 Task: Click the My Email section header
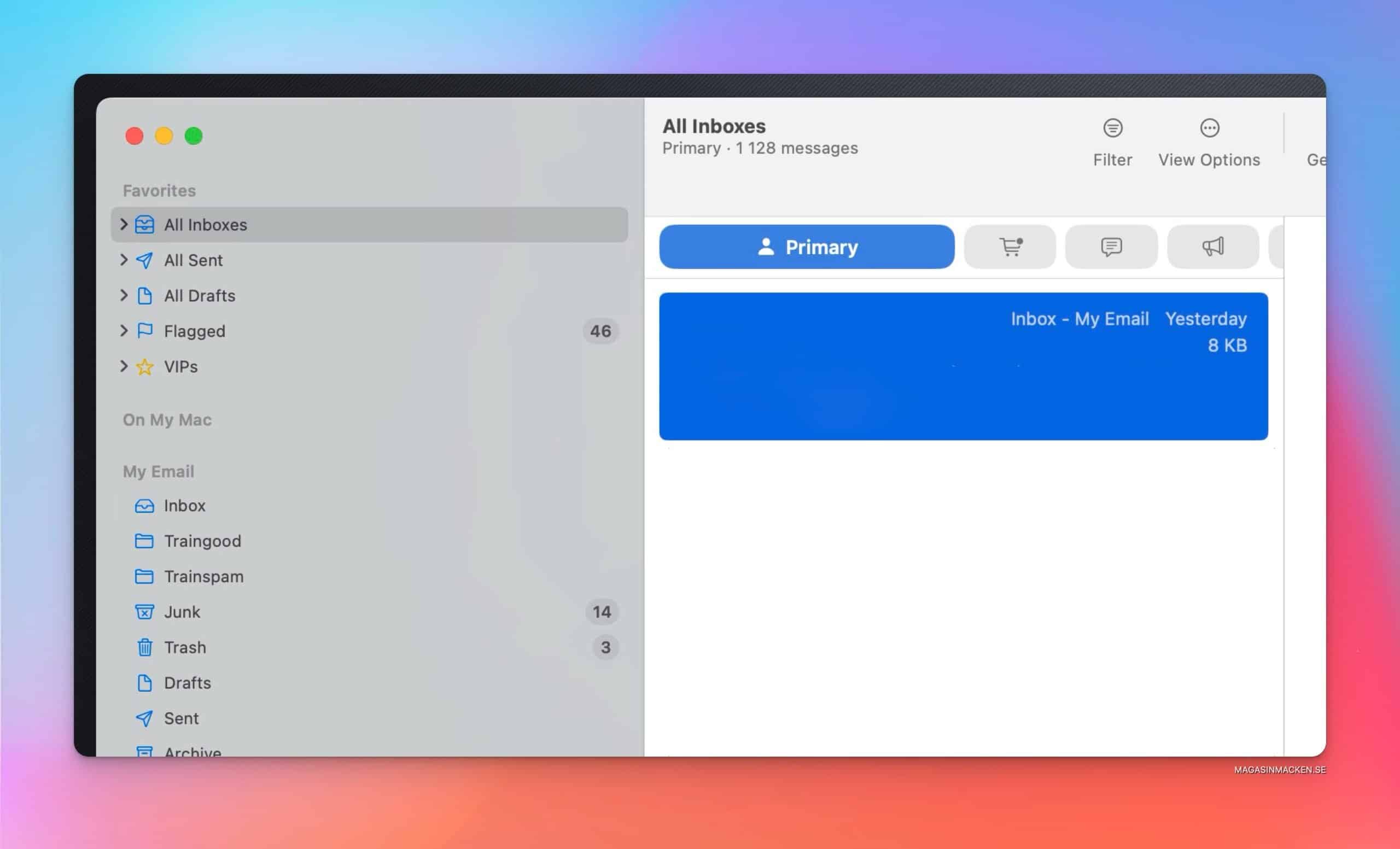click(159, 471)
